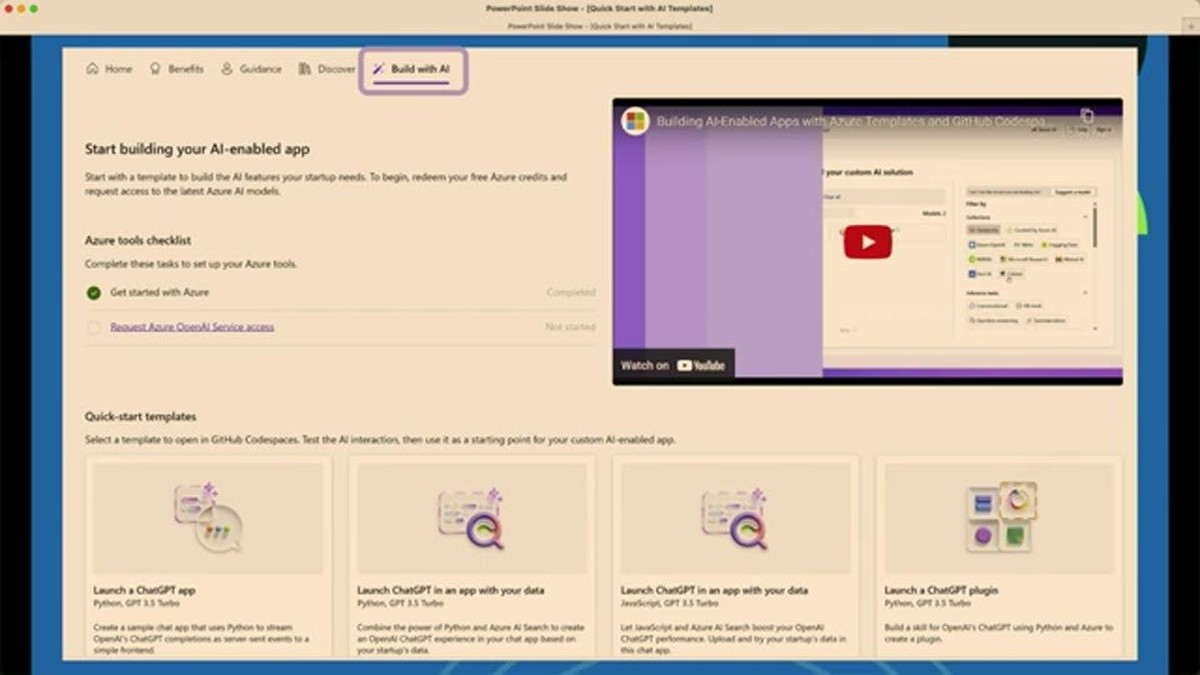Viewport: 1200px width, 675px height.
Task: Click the 'Not started' status text
Action: point(570,327)
